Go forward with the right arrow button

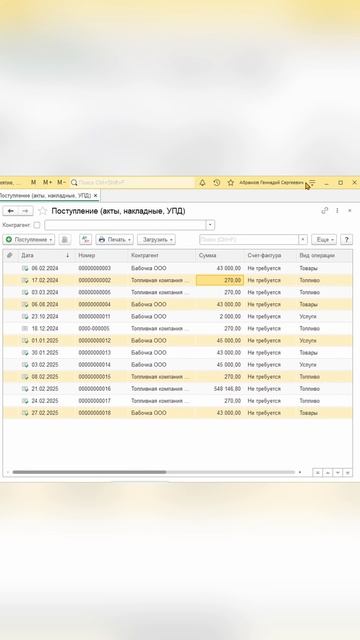[x=25, y=211]
